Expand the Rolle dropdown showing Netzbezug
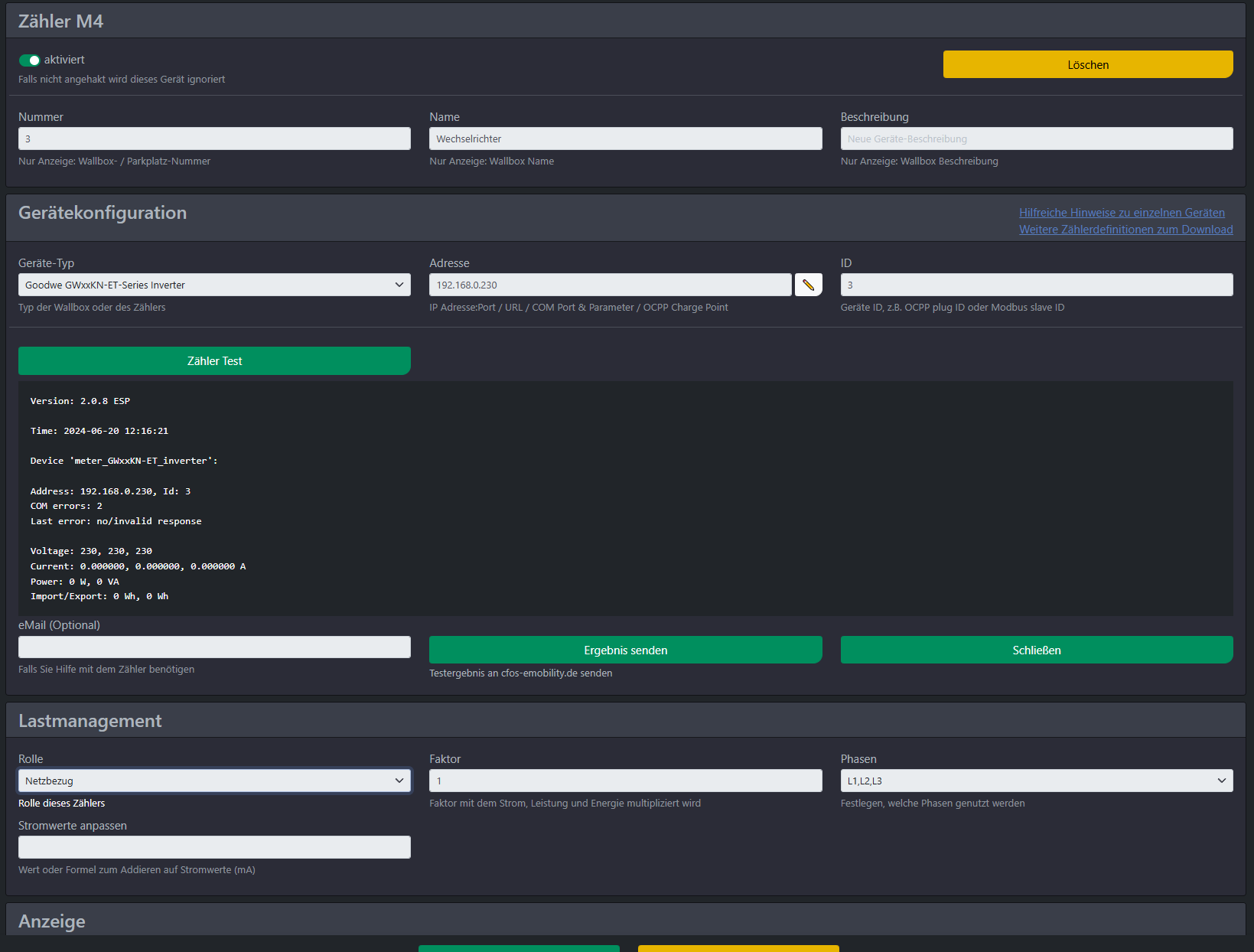Viewport: 1254px width, 952px height. pos(214,781)
